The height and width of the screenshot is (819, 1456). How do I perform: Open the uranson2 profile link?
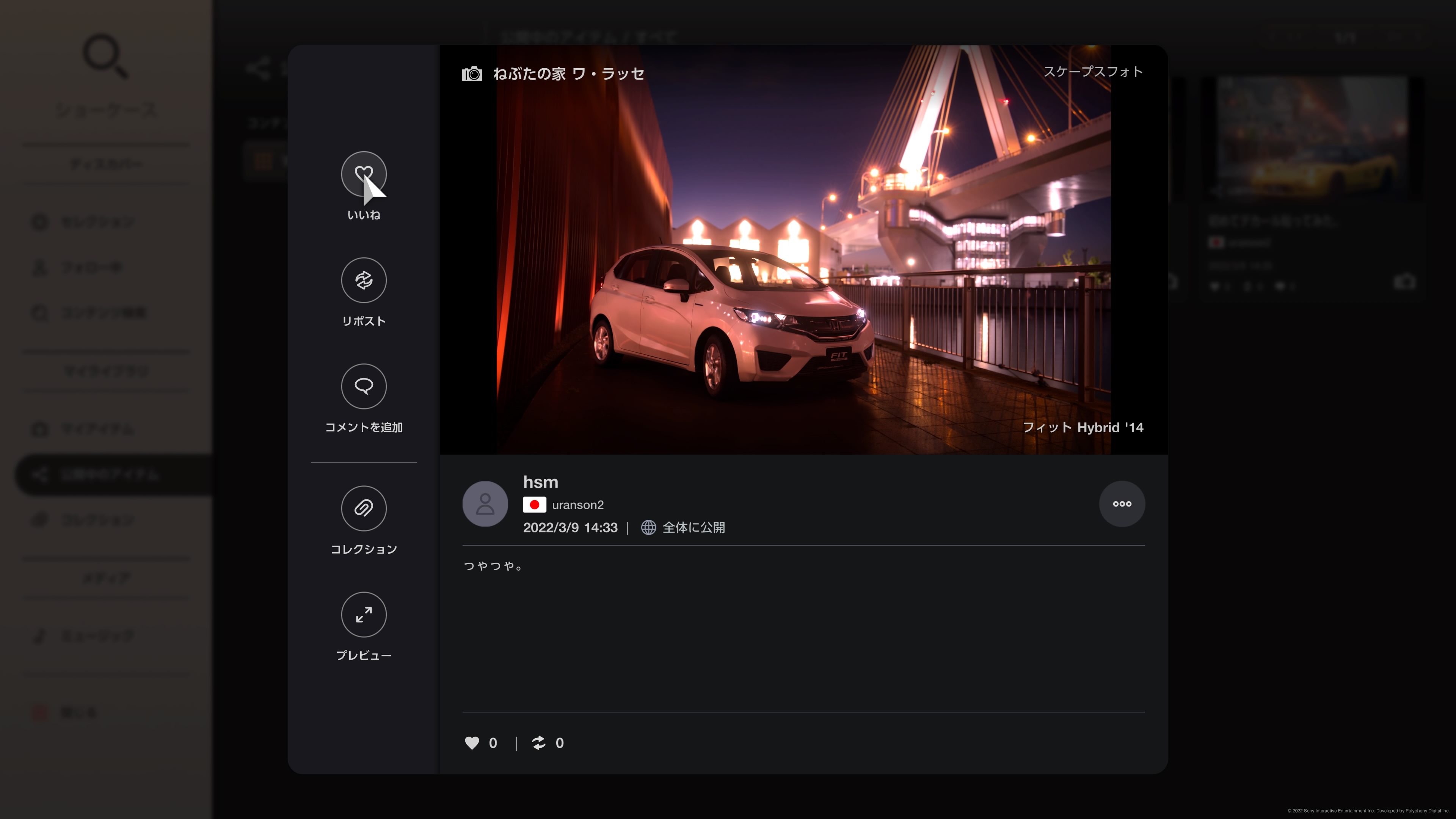(x=577, y=505)
